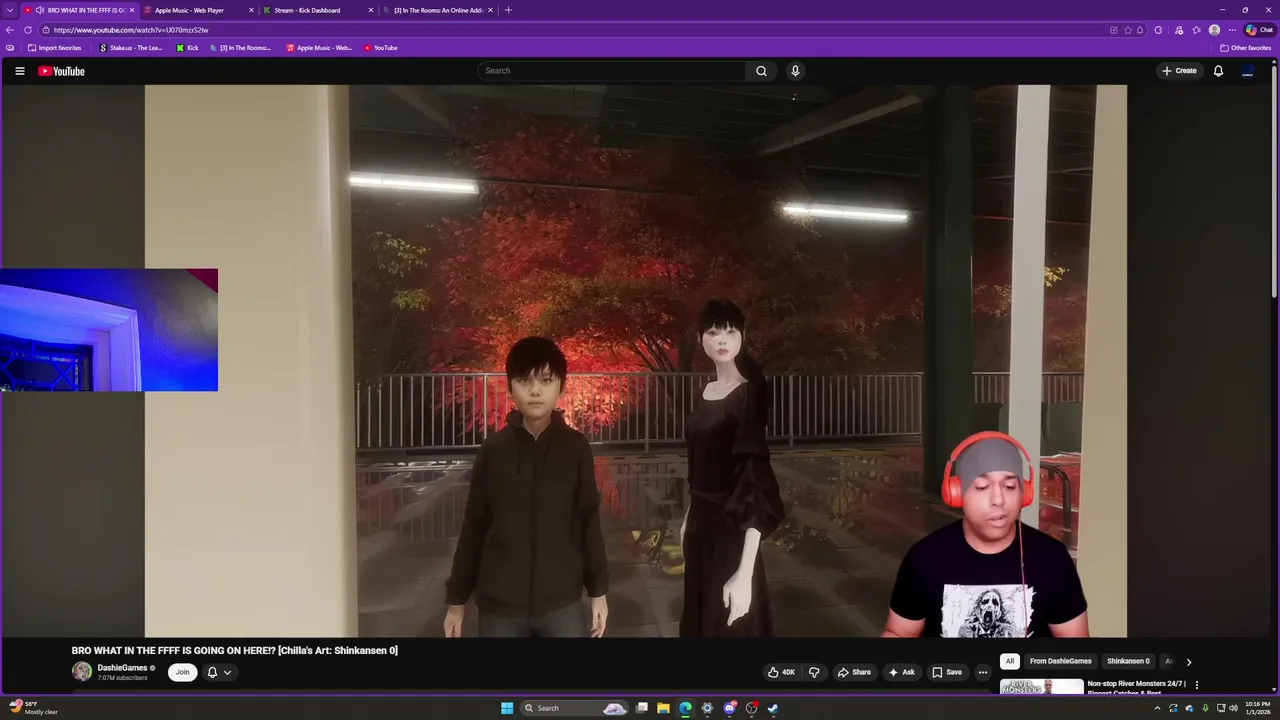Open Apple Music bookmark in favorites bar
Image resolution: width=1280 pixels, height=720 pixels.
pos(319,48)
